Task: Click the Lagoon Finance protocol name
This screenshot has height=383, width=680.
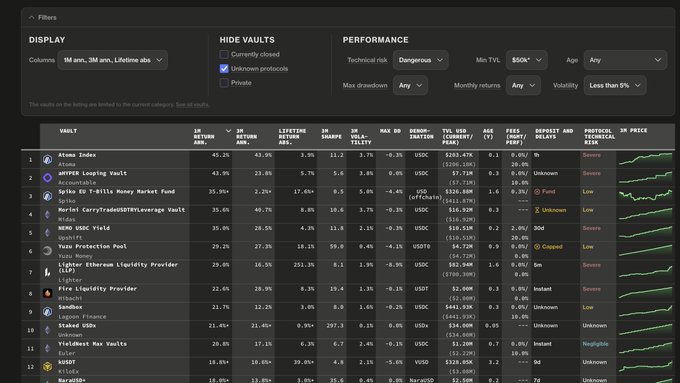Action: pyautogui.click(x=82, y=317)
